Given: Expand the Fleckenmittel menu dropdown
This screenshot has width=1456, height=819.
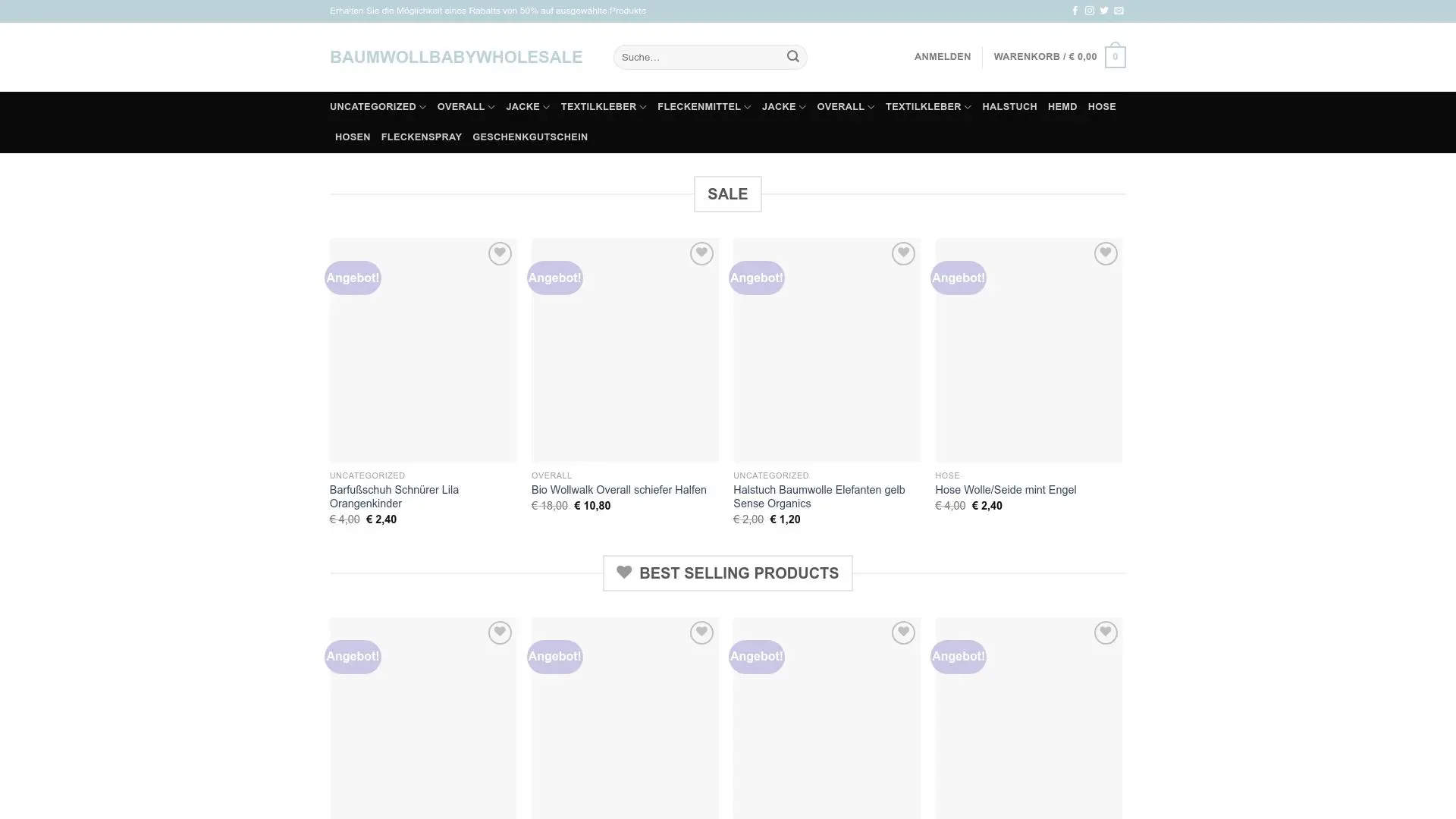Looking at the screenshot, I should click(x=704, y=107).
